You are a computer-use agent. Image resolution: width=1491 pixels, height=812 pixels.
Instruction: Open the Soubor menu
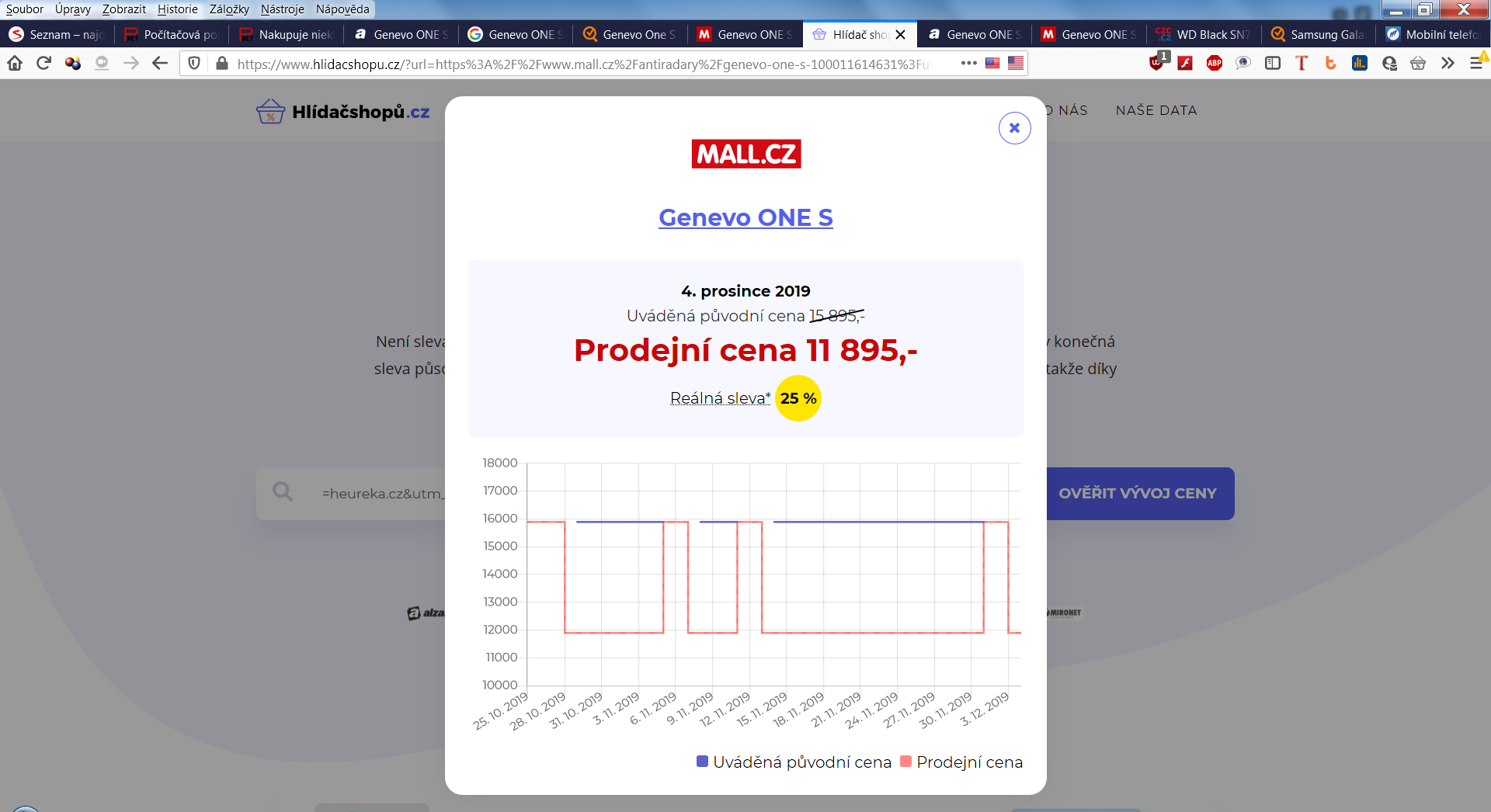25,9
